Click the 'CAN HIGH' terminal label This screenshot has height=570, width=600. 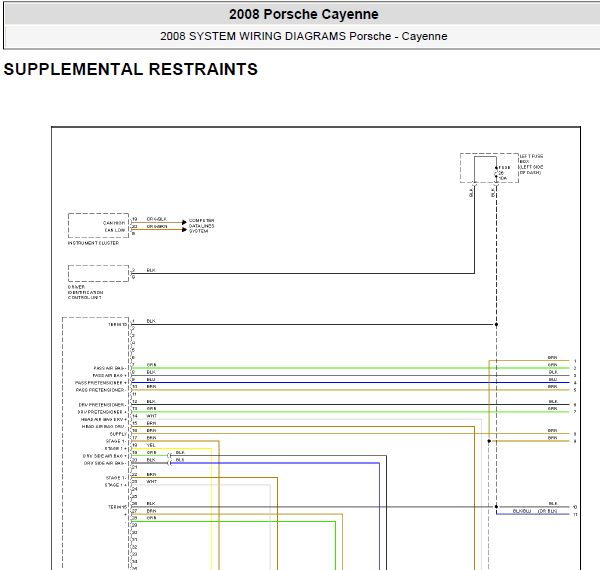[114, 223]
